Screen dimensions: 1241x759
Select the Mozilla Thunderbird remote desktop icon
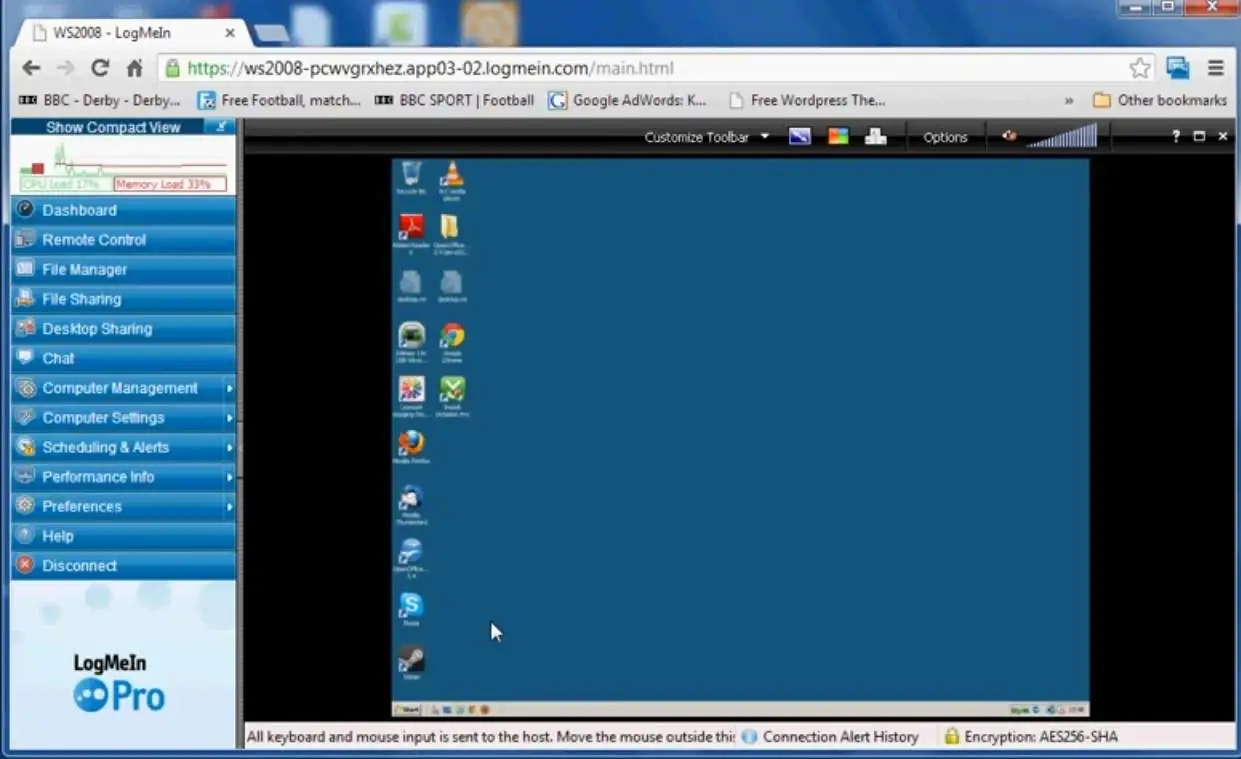[x=411, y=503]
